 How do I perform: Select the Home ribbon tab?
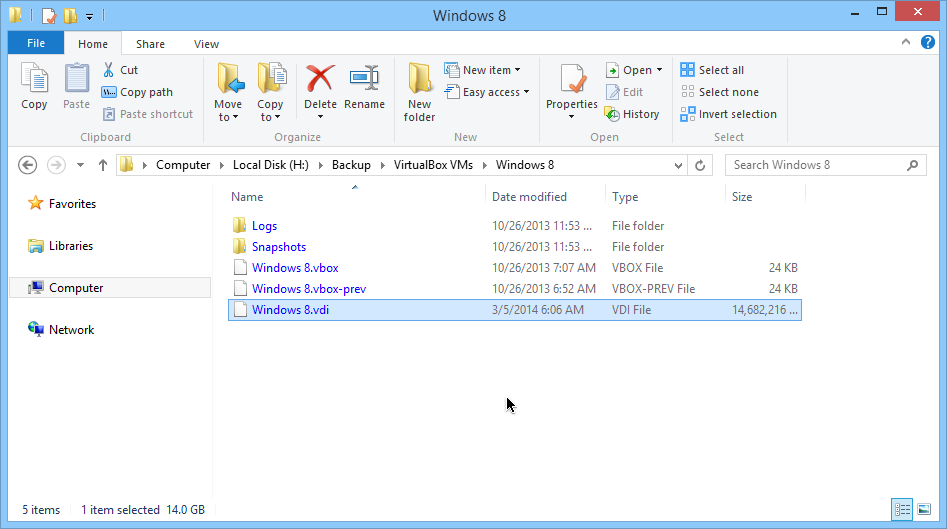93,44
